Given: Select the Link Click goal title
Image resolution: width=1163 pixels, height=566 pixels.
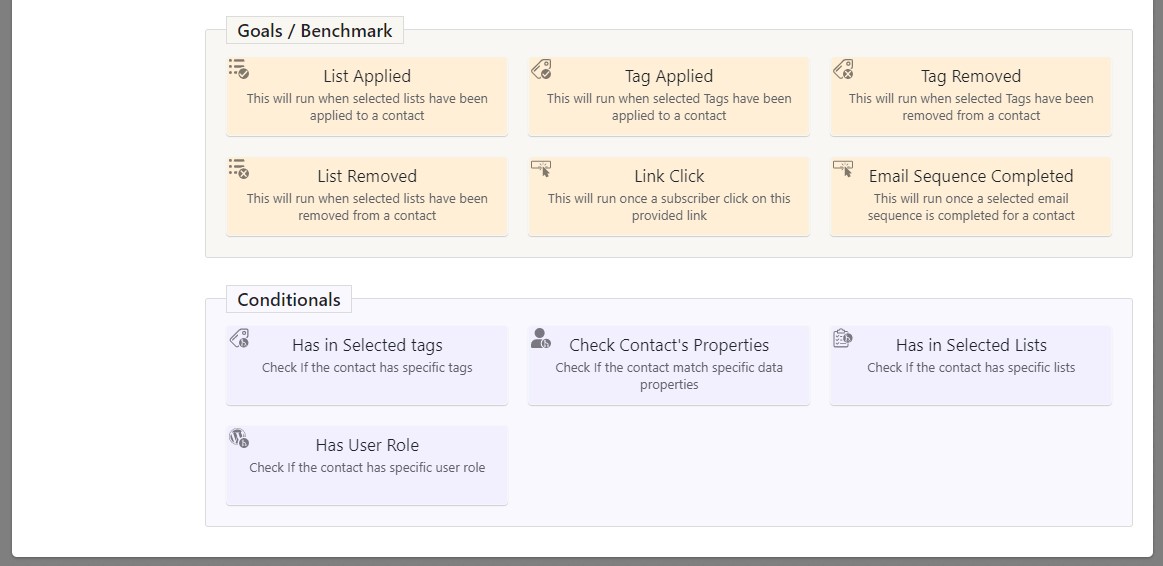Looking at the screenshot, I should (669, 177).
